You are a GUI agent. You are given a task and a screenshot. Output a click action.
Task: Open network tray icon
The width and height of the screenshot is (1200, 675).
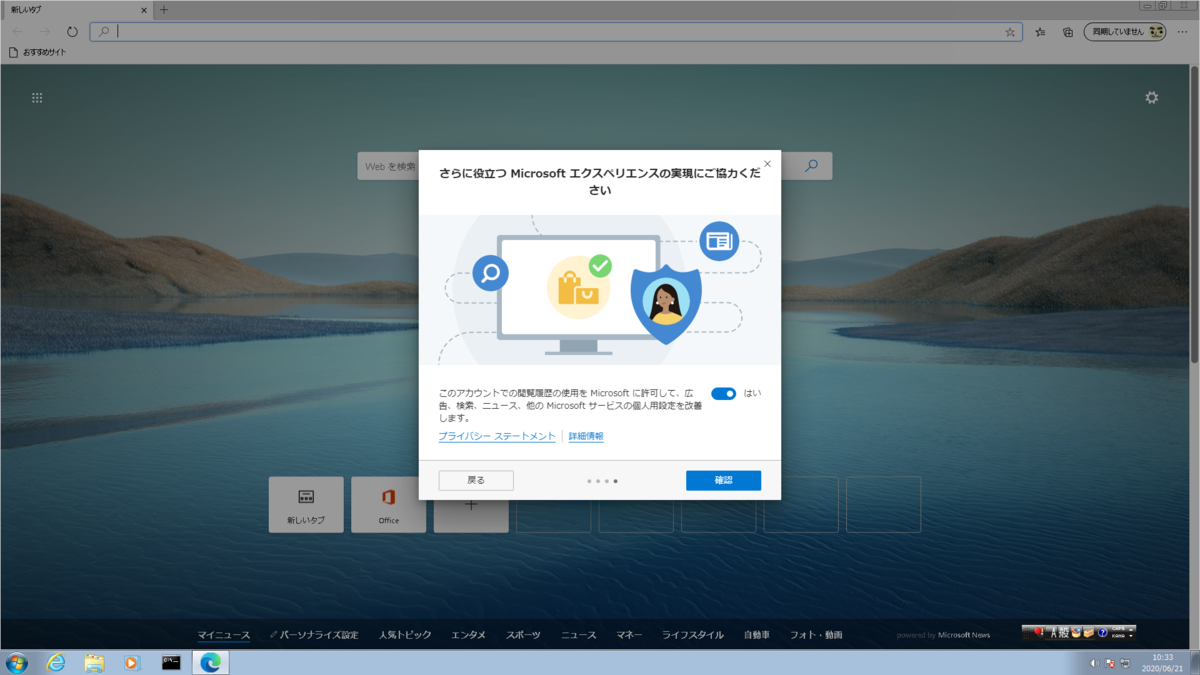tap(1125, 664)
